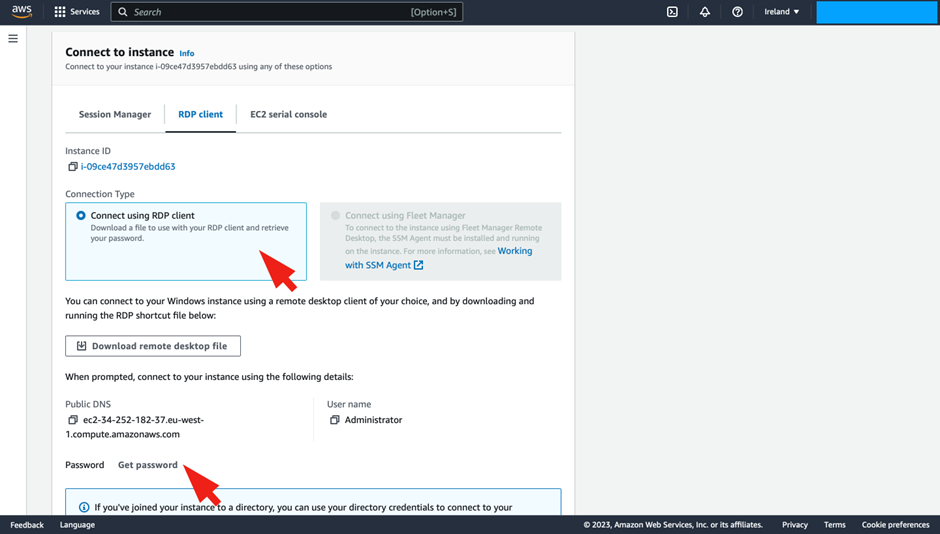This screenshot has height=534, width=940.
Task: Open the Terms link in the footer
Action: click(834, 525)
